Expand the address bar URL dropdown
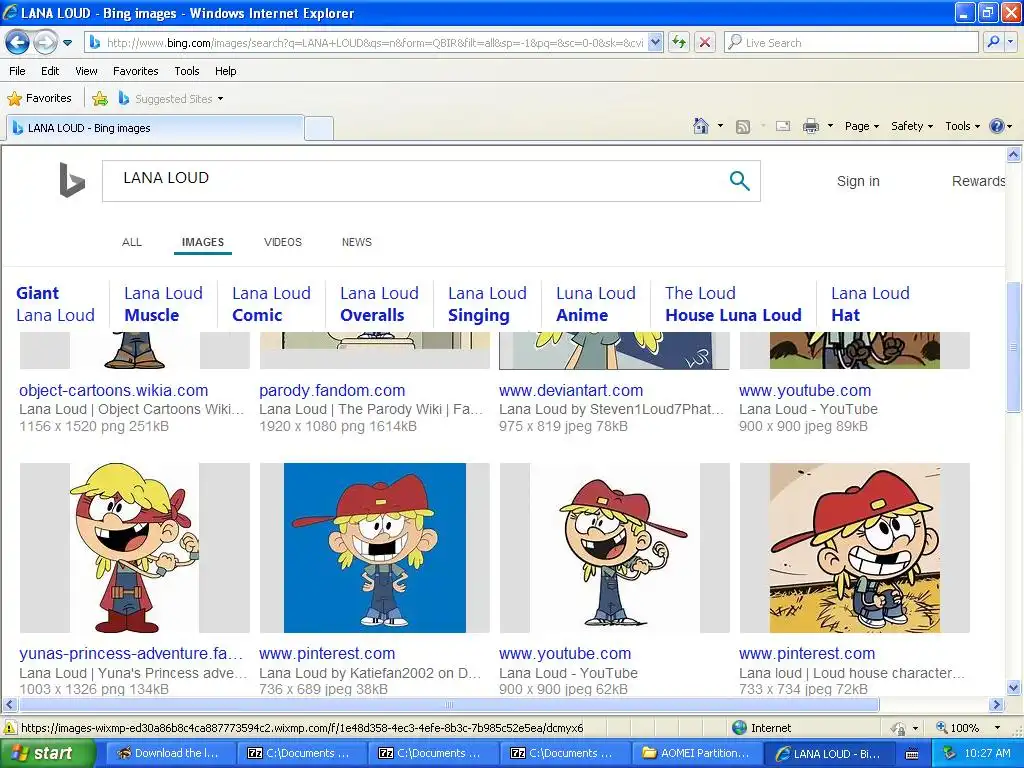Screen dimensions: 1024x768 pos(656,43)
